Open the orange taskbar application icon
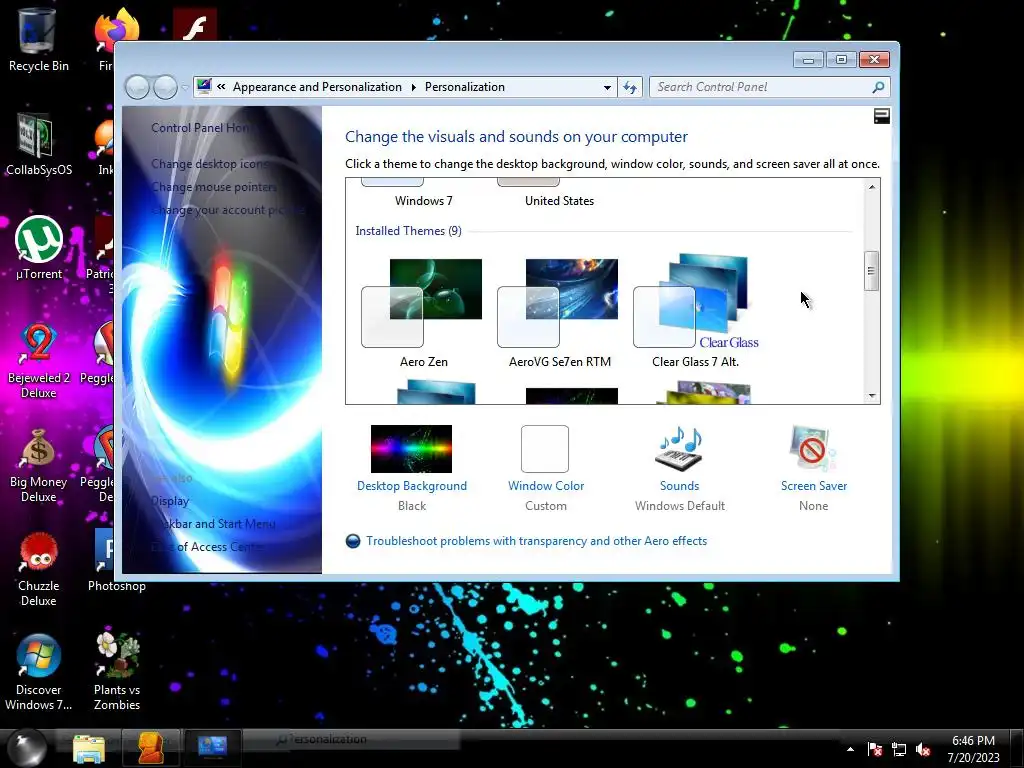This screenshot has height=768, width=1024. pyautogui.click(x=151, y=748)
